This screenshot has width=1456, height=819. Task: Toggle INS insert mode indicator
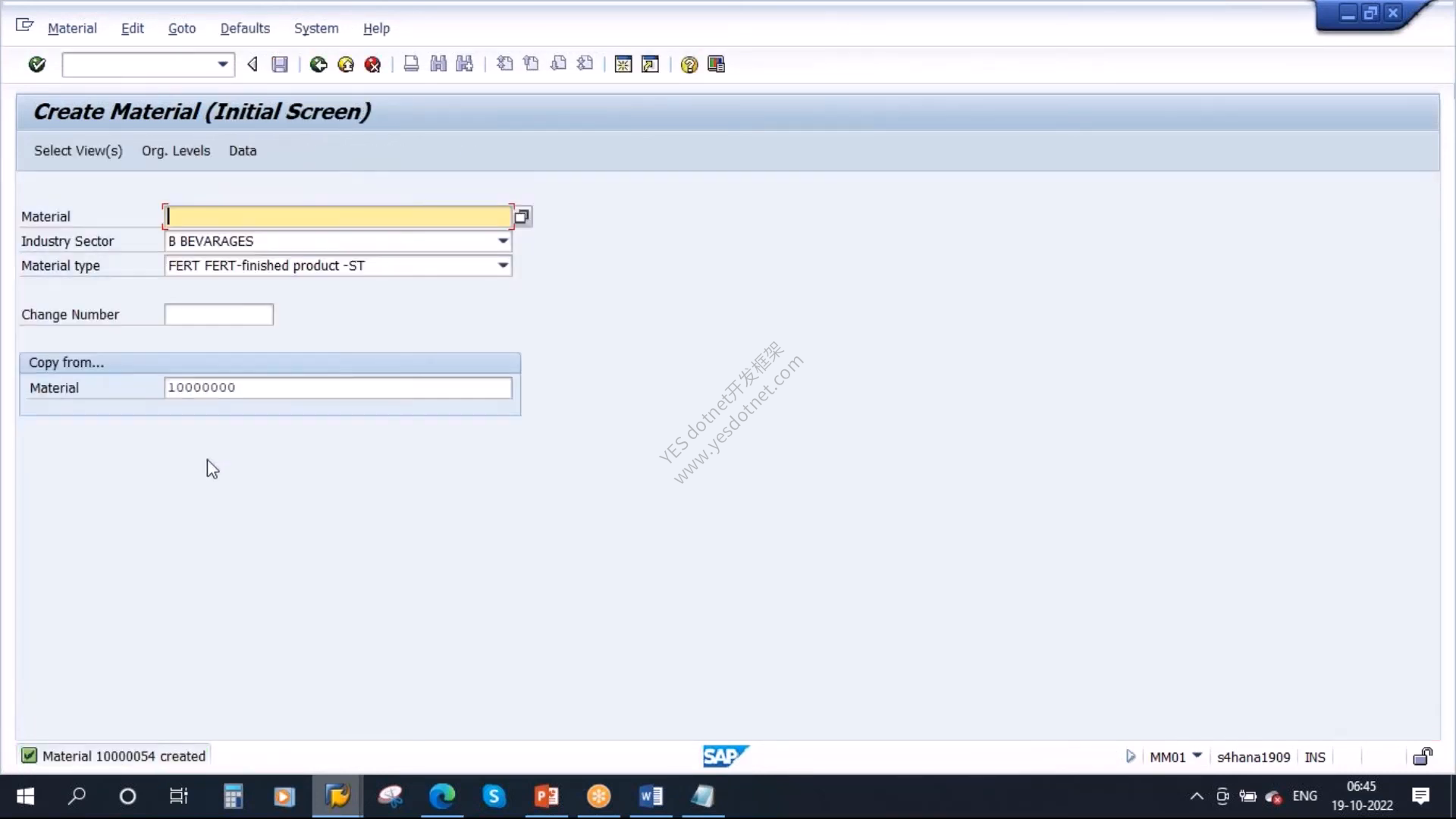1314,757
